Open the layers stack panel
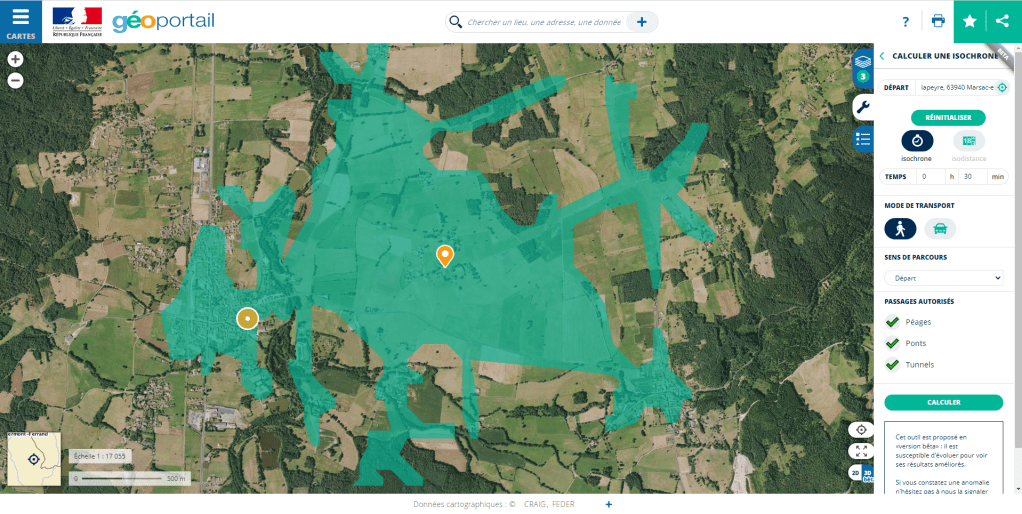 pyautogui.click(x=862, y=63)
